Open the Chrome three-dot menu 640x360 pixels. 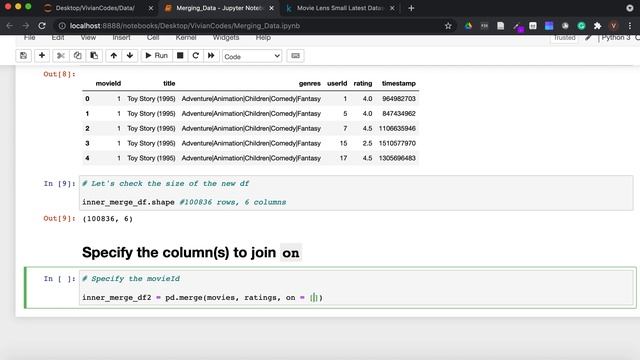(x=630, y=26)
